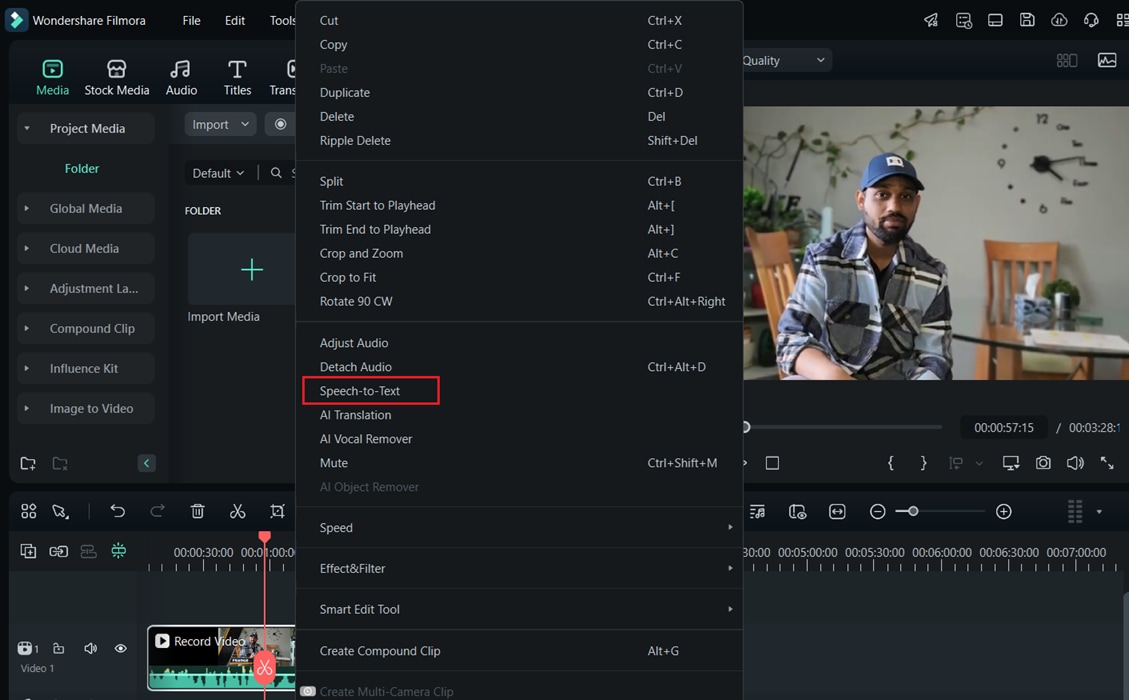
Task: Choose AI Translation in context menu
Action: [x=356, y=415]
